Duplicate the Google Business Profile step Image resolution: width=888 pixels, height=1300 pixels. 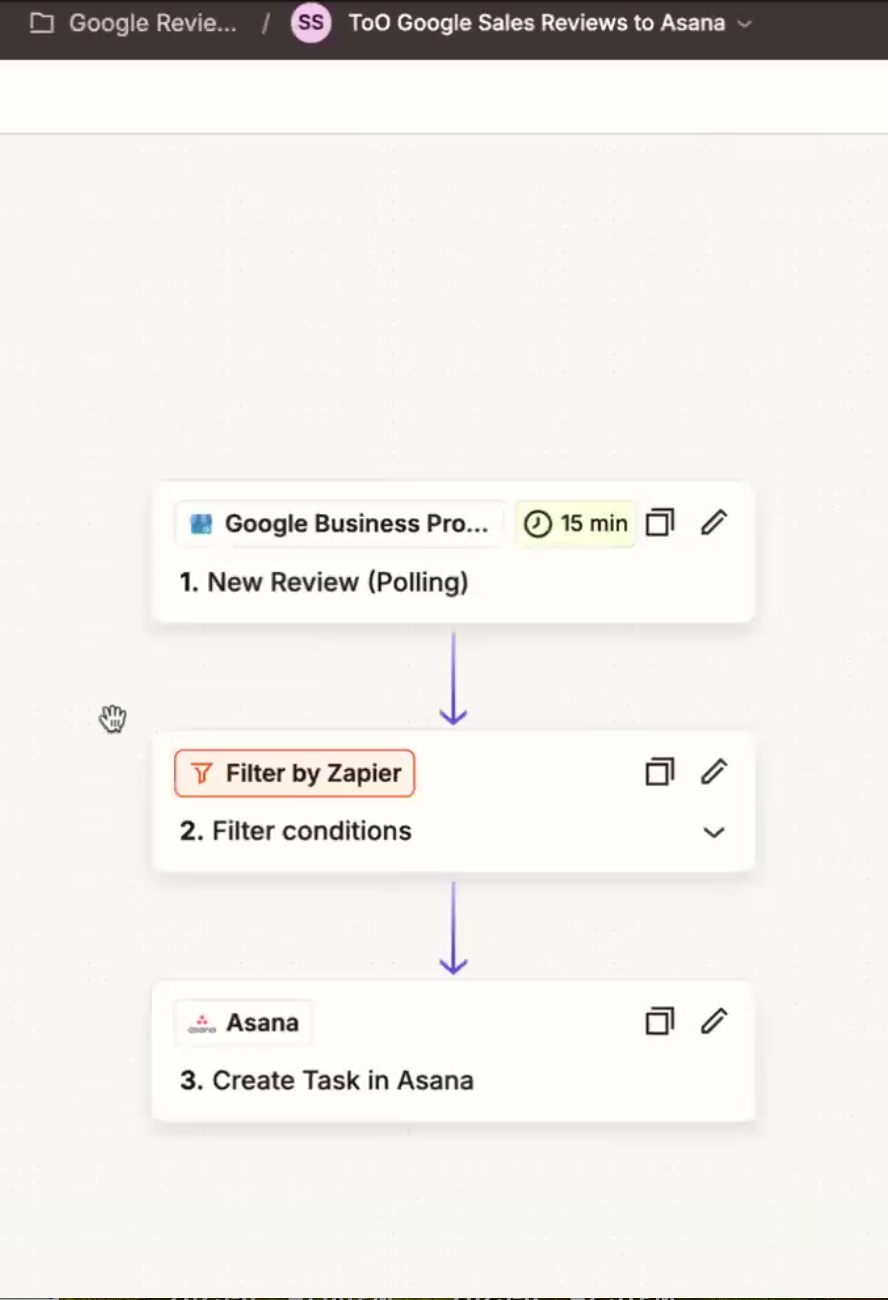click(x=660, y=523)
